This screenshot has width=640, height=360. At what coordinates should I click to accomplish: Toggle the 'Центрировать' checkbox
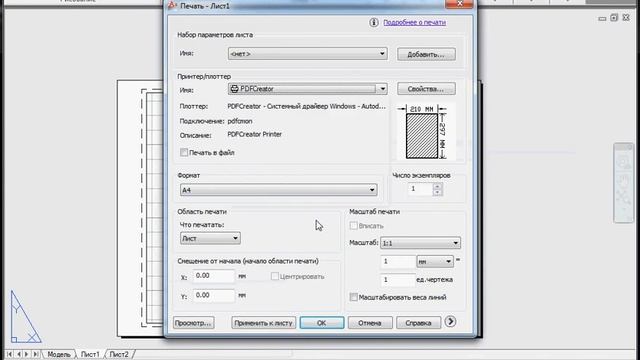(x=275, y=276)
